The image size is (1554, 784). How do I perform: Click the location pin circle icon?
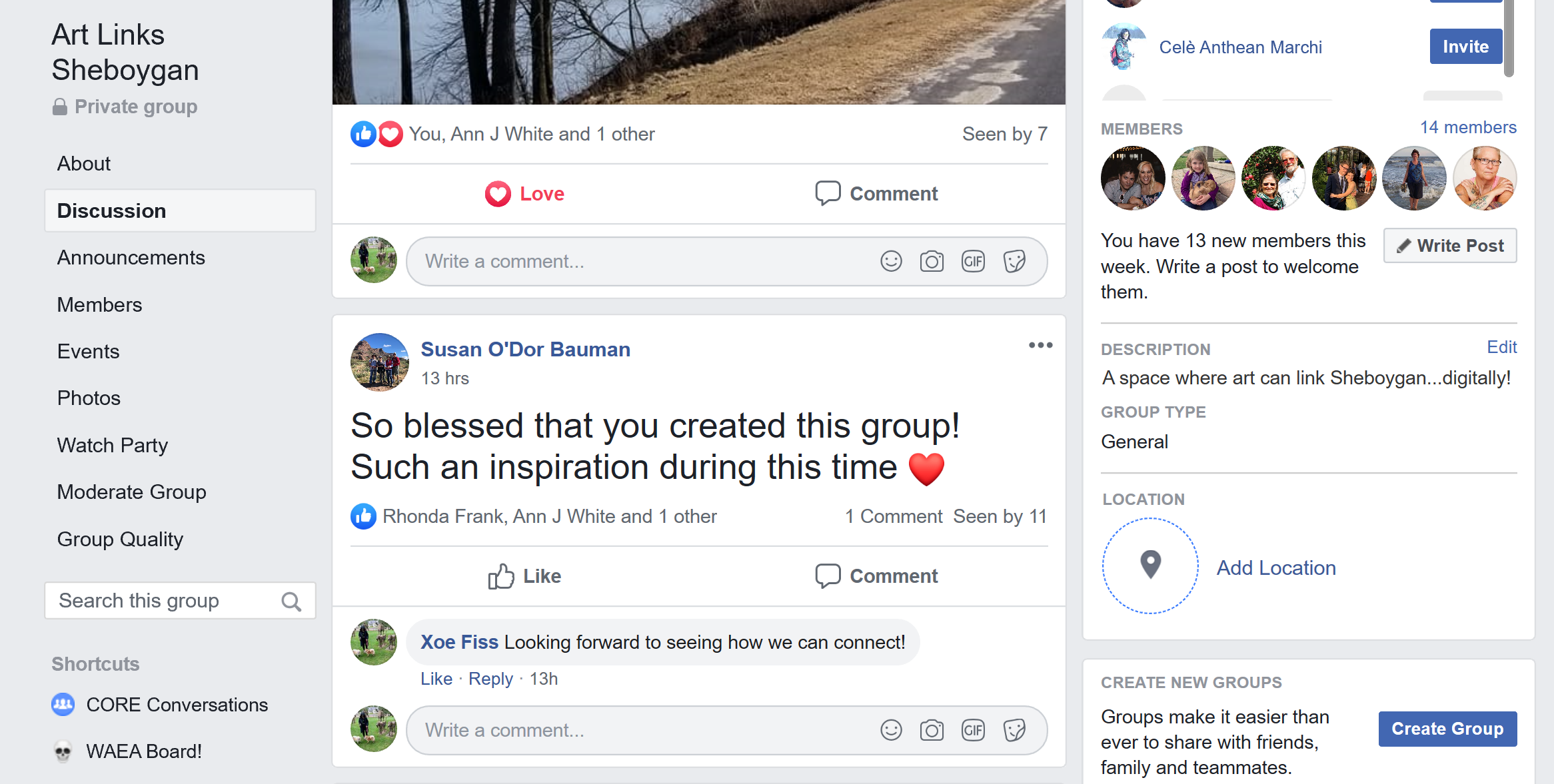point(1150,566)
